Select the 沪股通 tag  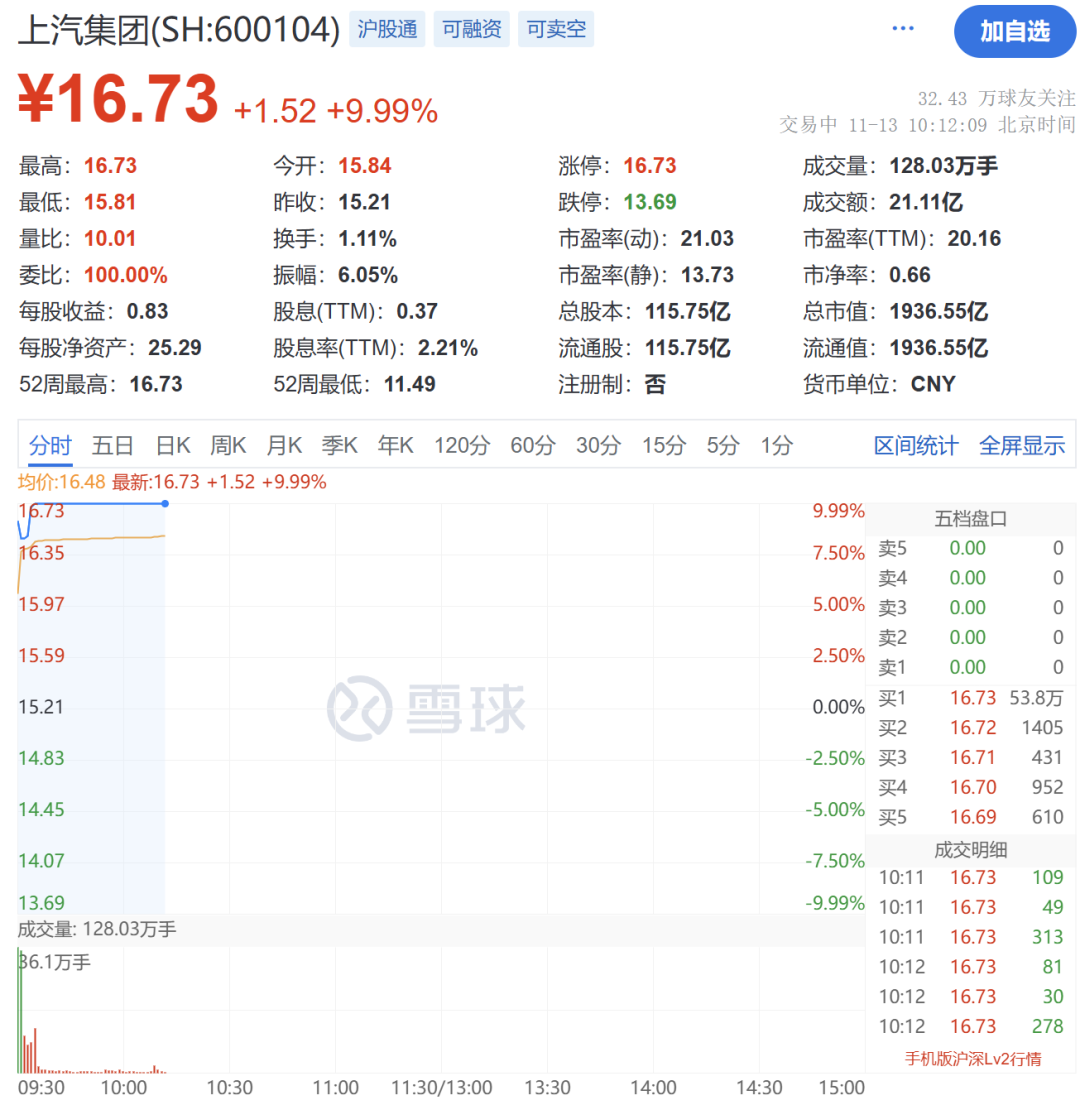[387, 30]
